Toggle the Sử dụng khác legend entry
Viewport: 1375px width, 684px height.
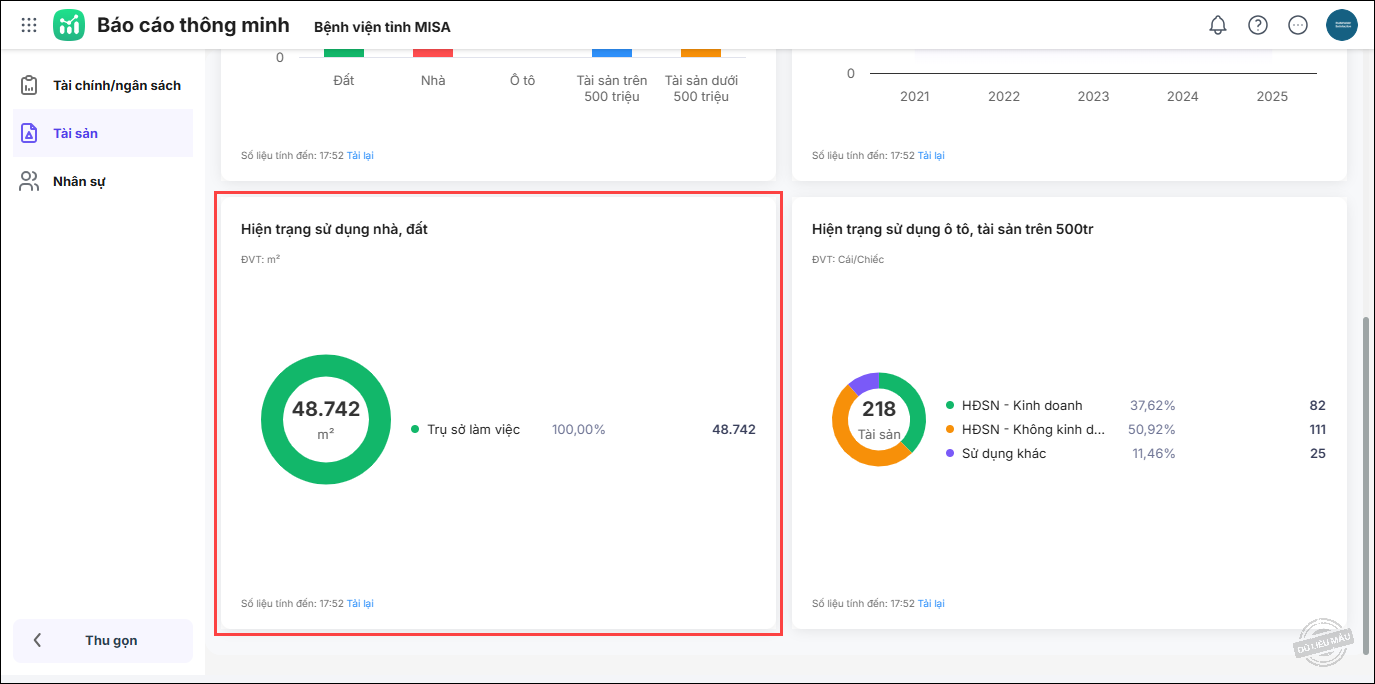[1003, 453]
